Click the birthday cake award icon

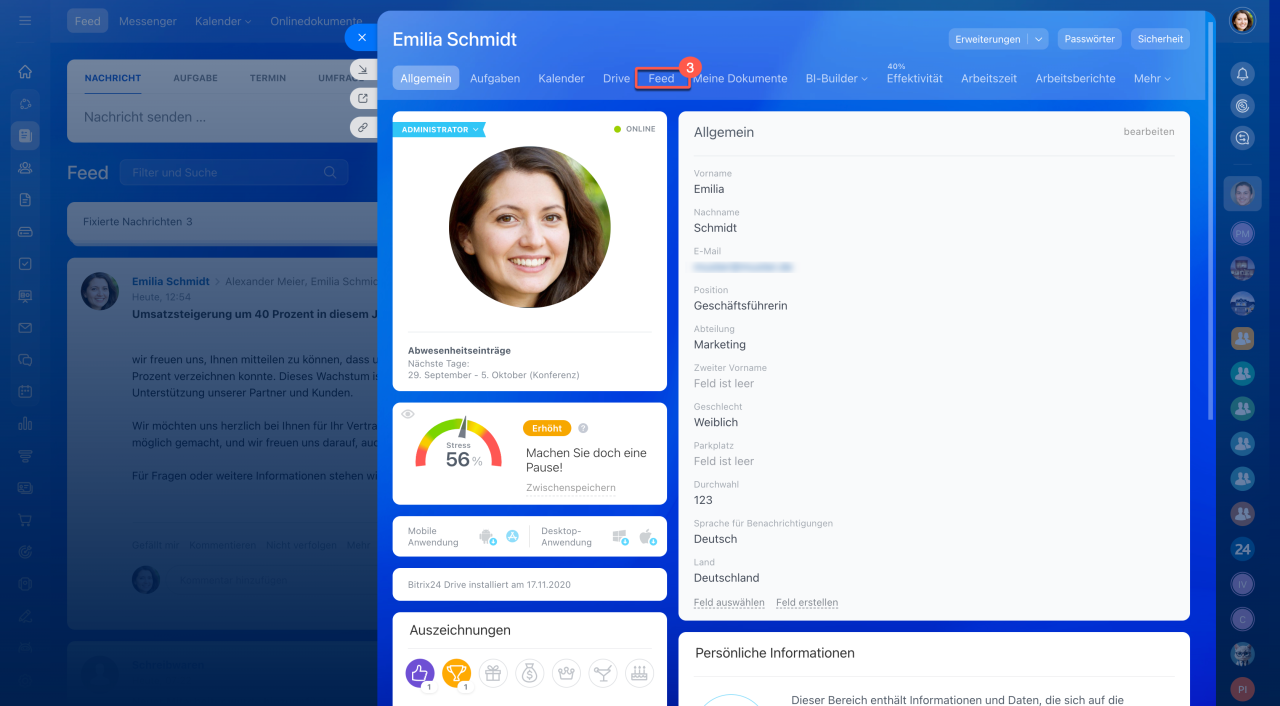[x=640, y=673]
